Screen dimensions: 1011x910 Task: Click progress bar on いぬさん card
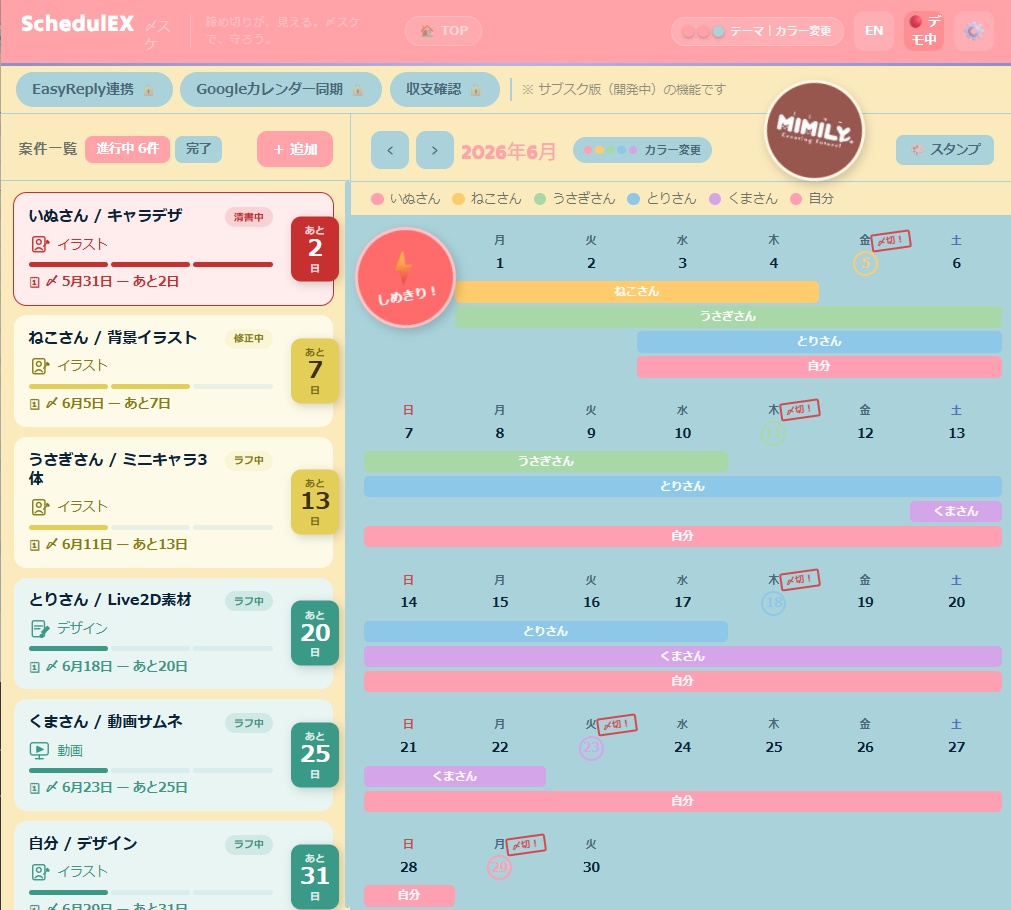(x=151, y=264)
